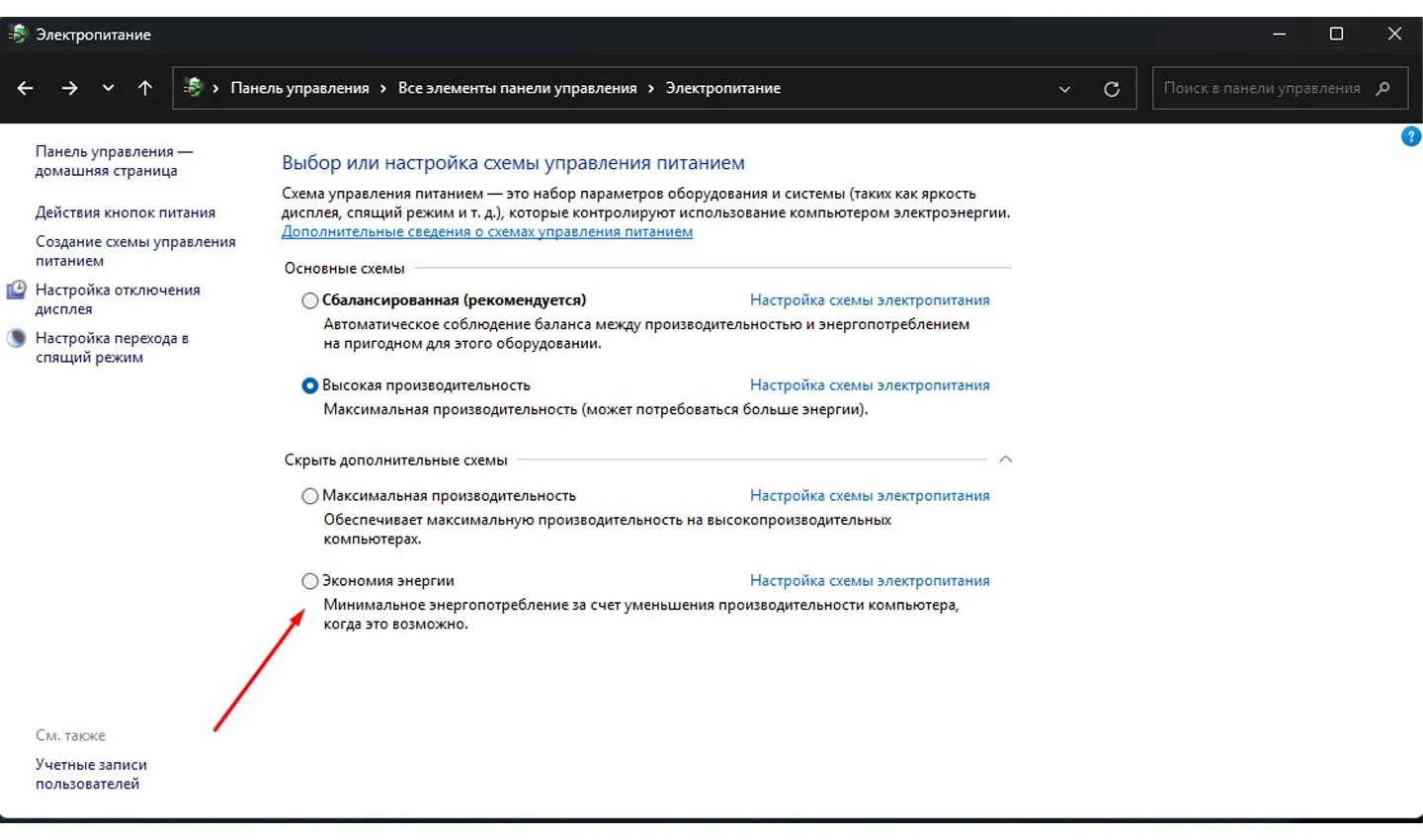Open Настройка схемы электропитания for Сбалансированная
1423x840 pixels.
coord(870,300)
